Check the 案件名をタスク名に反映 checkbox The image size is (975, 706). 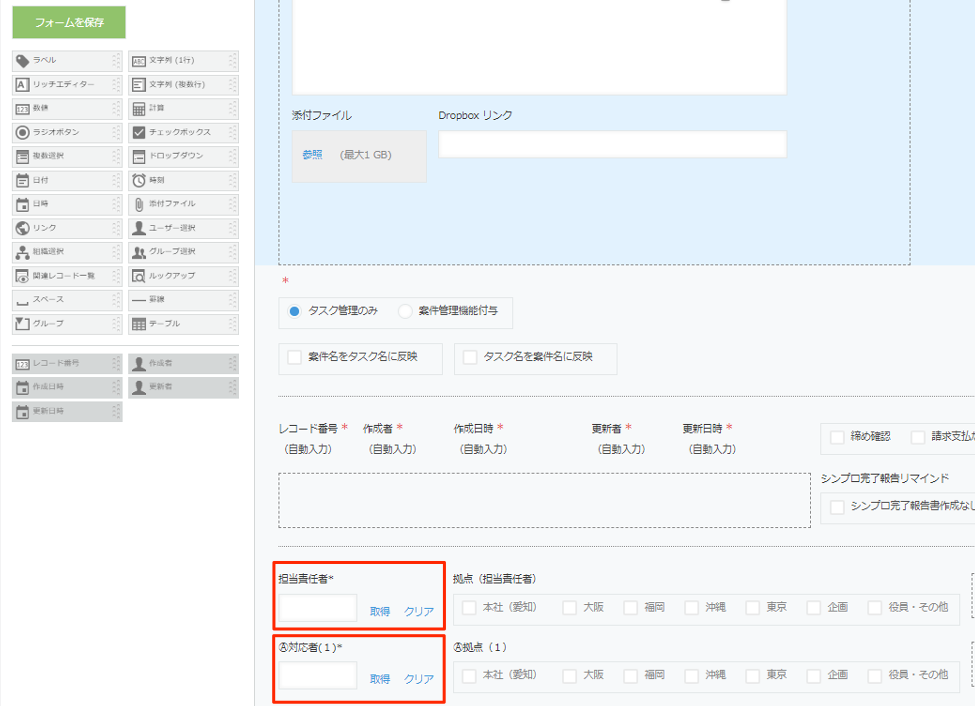[295, 357]
